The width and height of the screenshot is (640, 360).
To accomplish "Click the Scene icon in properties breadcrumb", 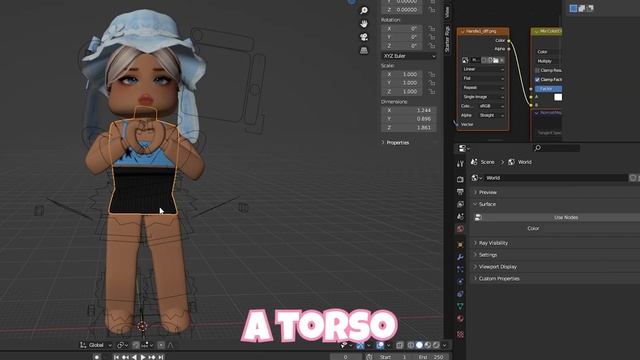I will pos(474,162).
